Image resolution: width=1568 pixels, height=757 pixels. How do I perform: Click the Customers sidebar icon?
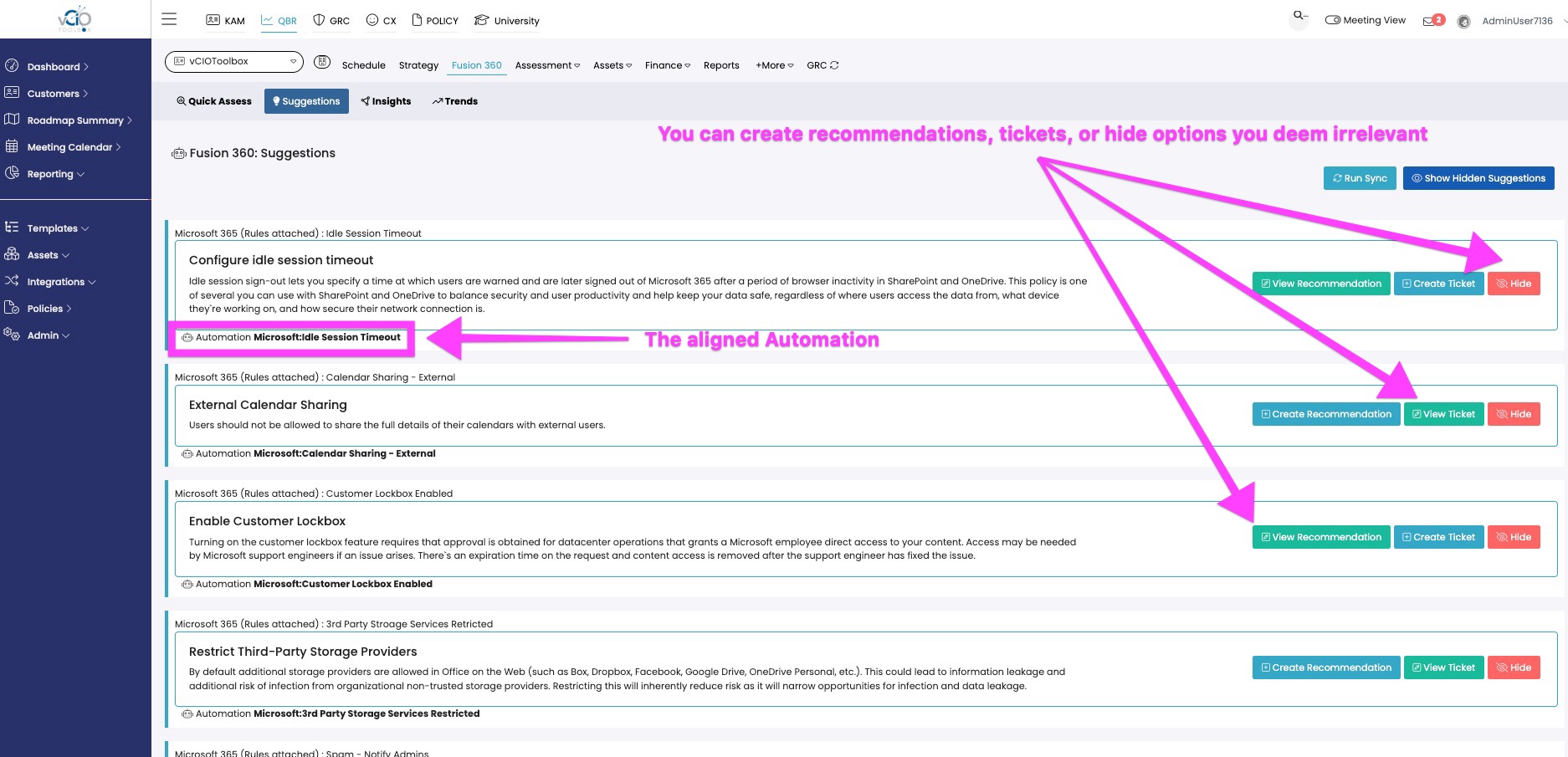[x=12, y=92]
